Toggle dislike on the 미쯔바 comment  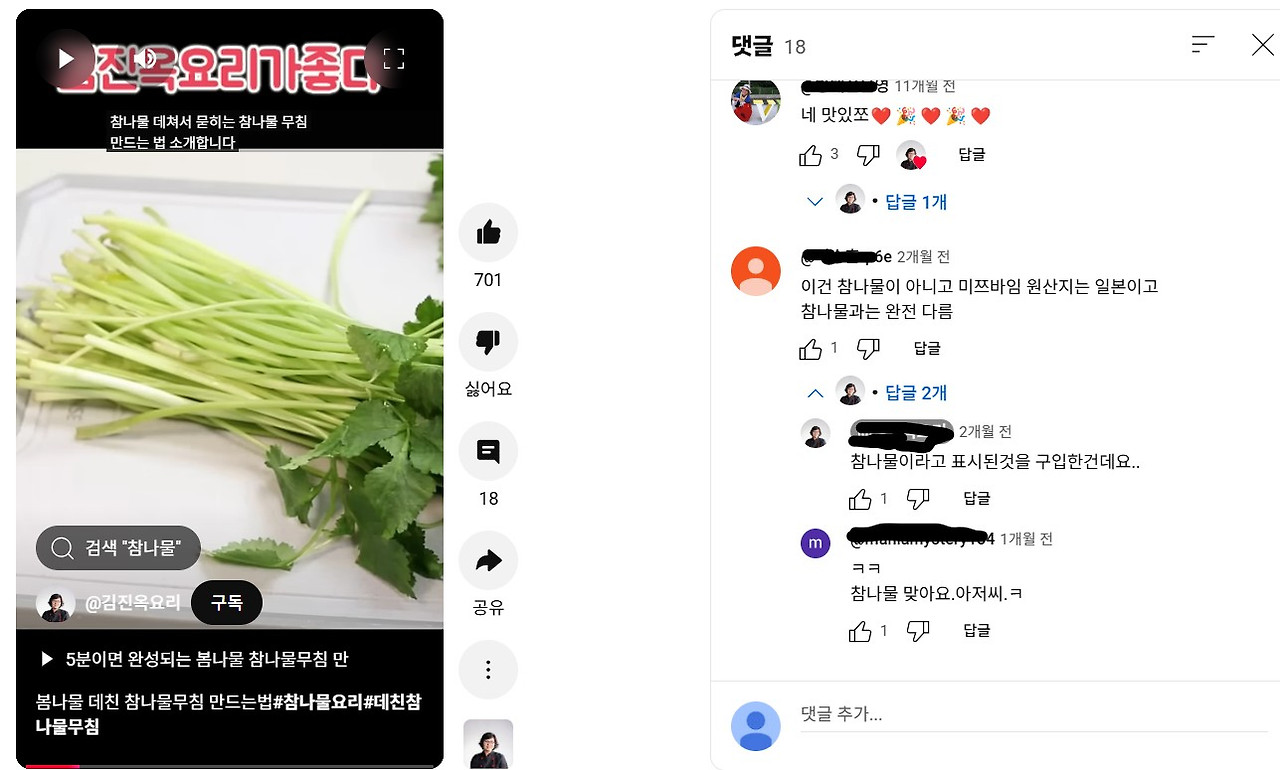tap(868, 349)
